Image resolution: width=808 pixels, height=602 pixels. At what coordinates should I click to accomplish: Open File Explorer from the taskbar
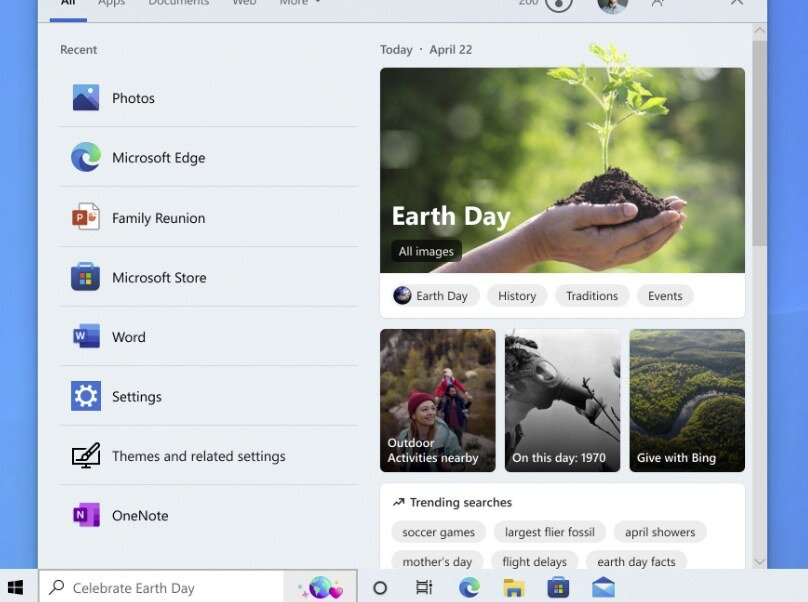514,588
